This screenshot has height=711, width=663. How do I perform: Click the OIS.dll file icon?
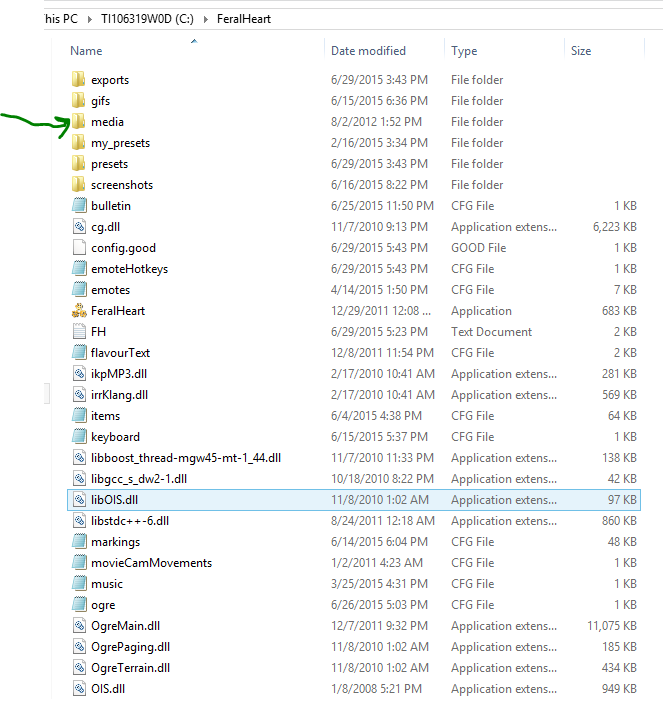coord(79,689)
